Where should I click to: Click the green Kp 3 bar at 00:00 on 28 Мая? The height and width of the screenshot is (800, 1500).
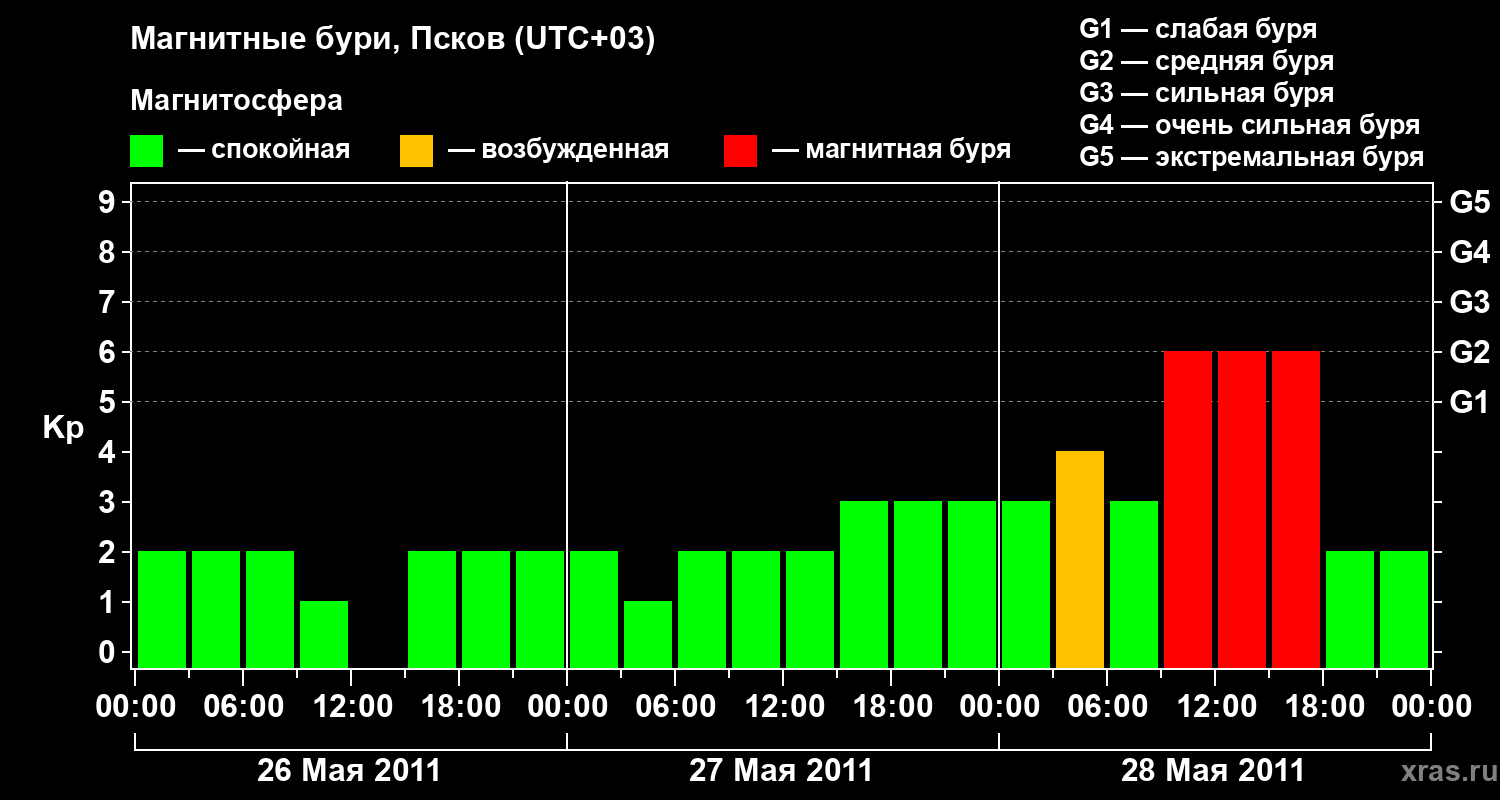[x=1026, y=585]
